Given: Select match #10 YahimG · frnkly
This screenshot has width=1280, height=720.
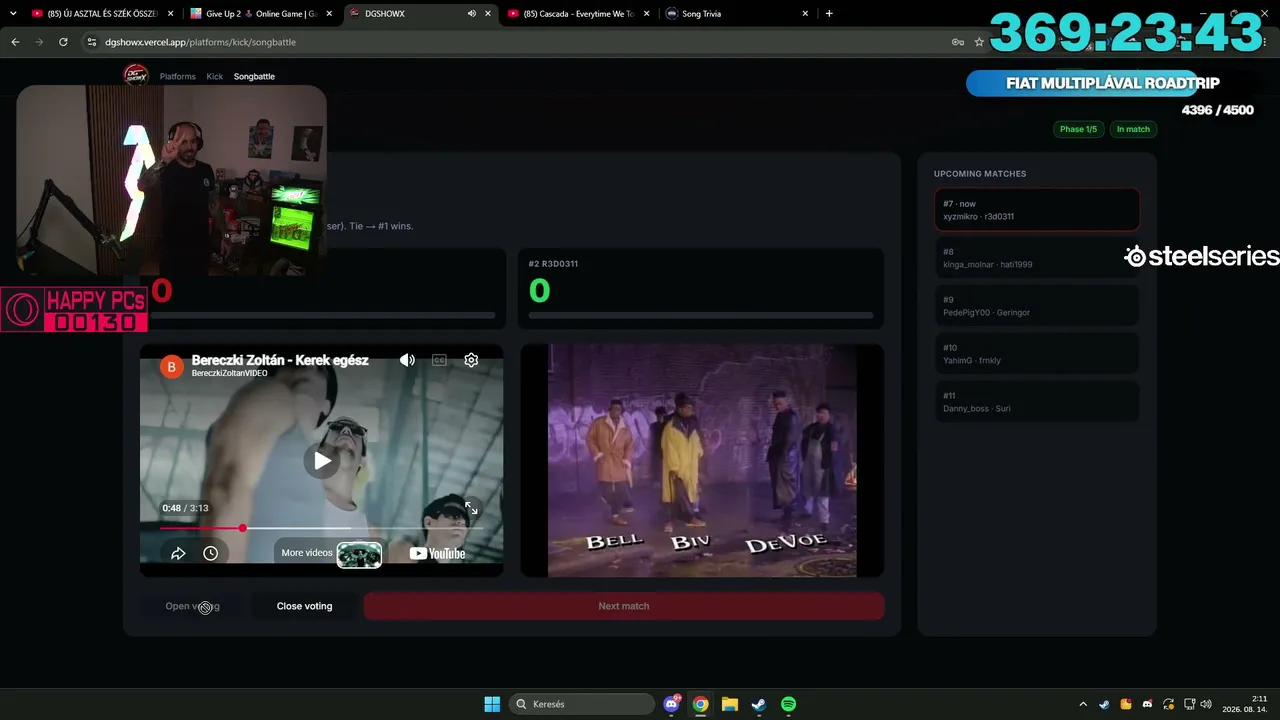Looking at the screenshot, I should 1037,354.
